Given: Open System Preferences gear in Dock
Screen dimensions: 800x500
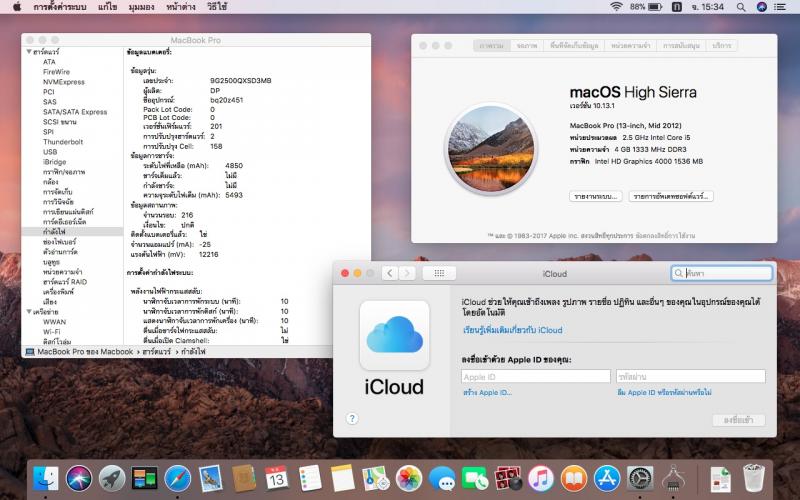Looking at the screenshot, I should (640, 479).
